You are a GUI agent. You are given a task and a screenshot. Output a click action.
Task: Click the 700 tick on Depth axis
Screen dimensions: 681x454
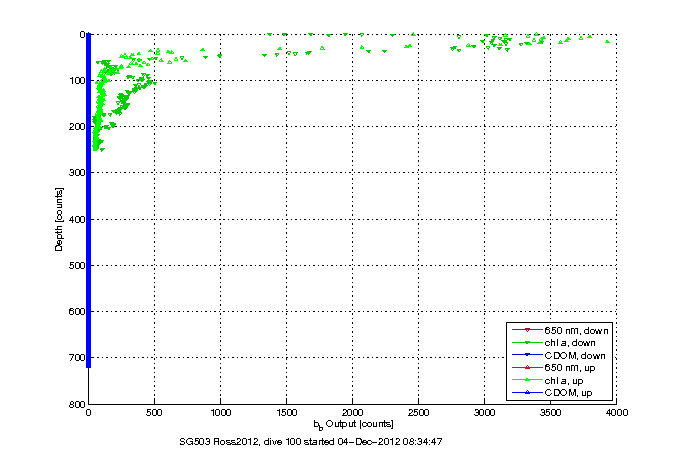(x=77, y=358)
